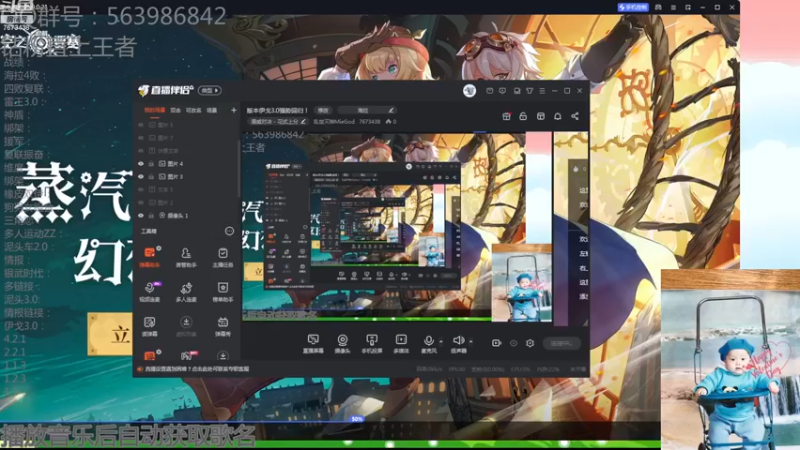The width and height of the screenshot is (800, 450).
Task: Add 摄像头 camera source from bottom bar
Action: (342, 344)
